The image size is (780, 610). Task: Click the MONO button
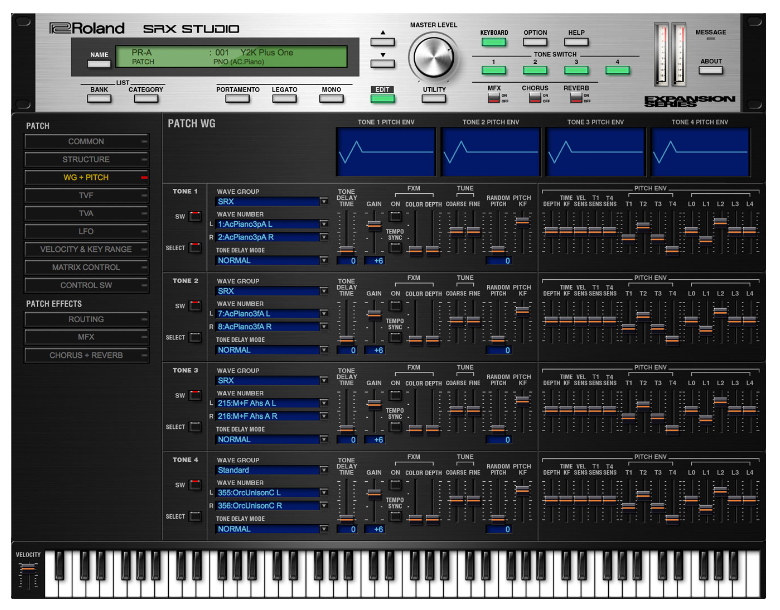[331, 99]
